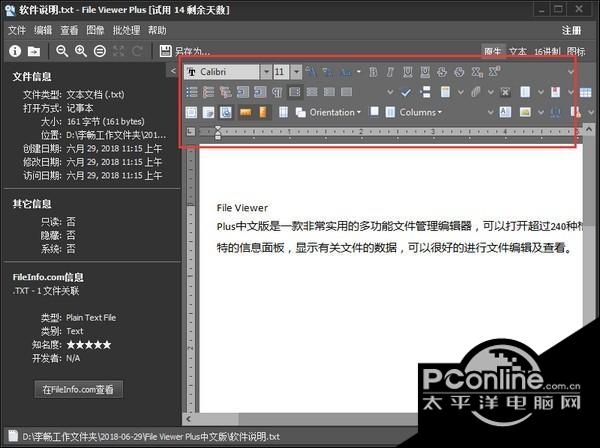Click the decrease indent icon
Image resolution: width=600 pixels, height=448 pixels.
click(243, 92)
